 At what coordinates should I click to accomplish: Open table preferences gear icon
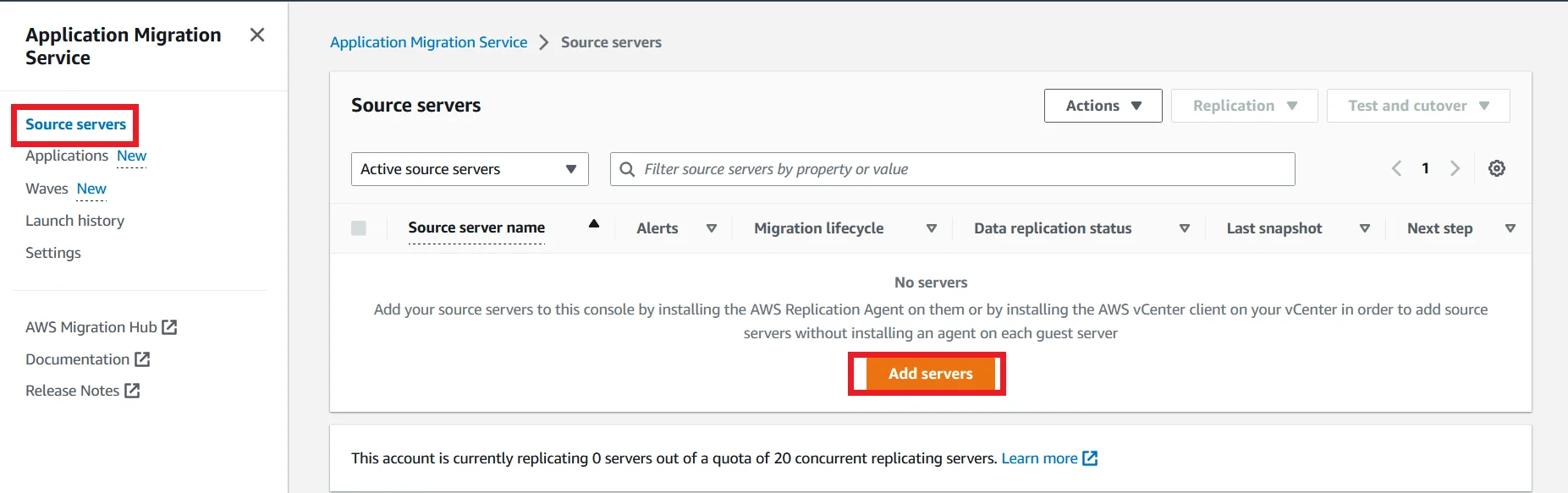[1497, 168]
